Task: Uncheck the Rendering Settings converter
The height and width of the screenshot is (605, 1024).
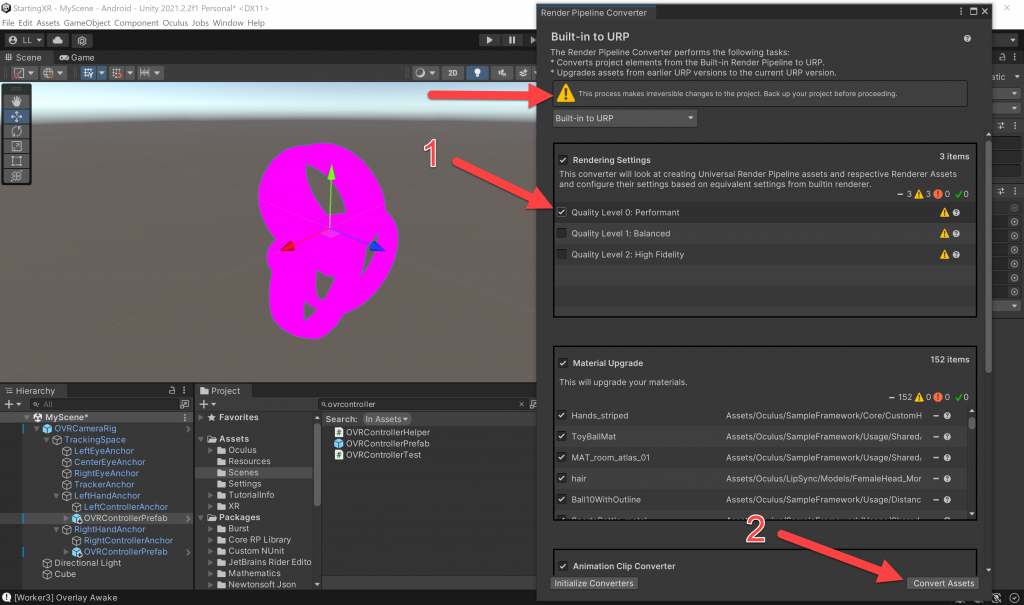Action: coord(563,160)
